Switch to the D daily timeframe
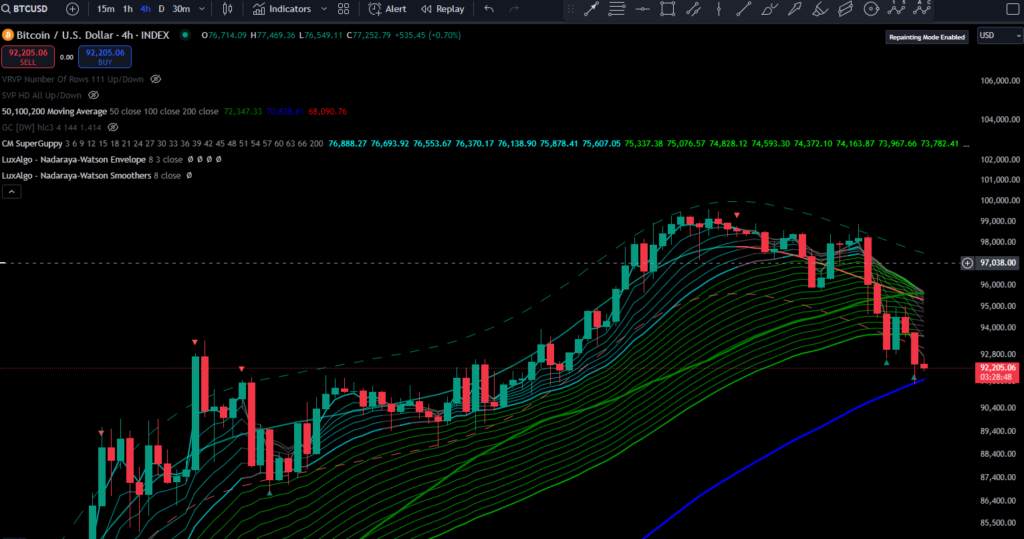The image size is (1024, 539). click(161, 9)
